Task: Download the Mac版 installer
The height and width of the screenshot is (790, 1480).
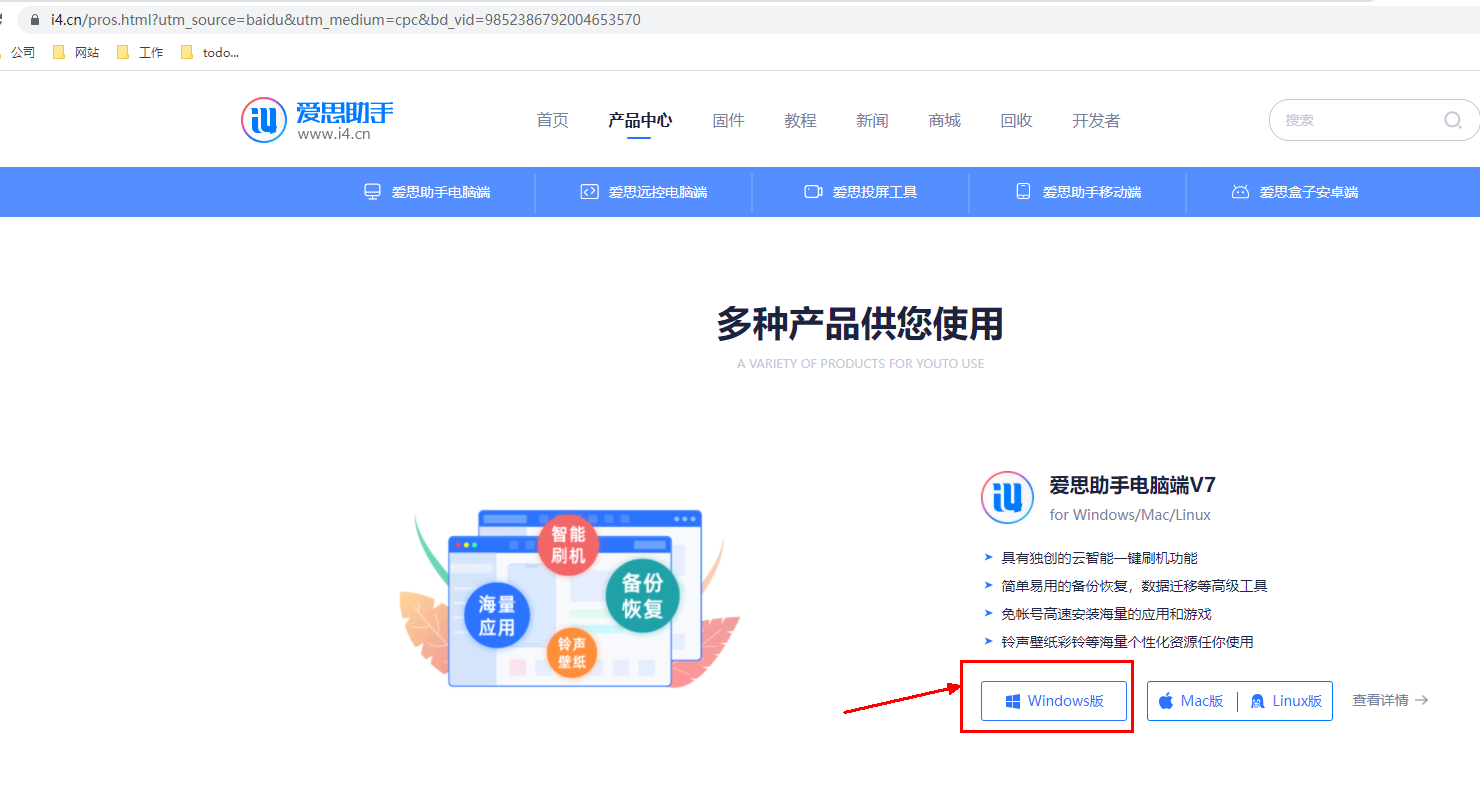Action: pyautogui.click(x=1192, y=701)
